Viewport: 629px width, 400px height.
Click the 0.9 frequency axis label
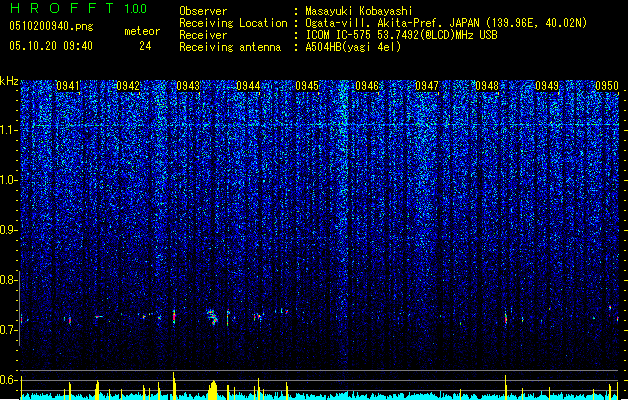[9, 230]
